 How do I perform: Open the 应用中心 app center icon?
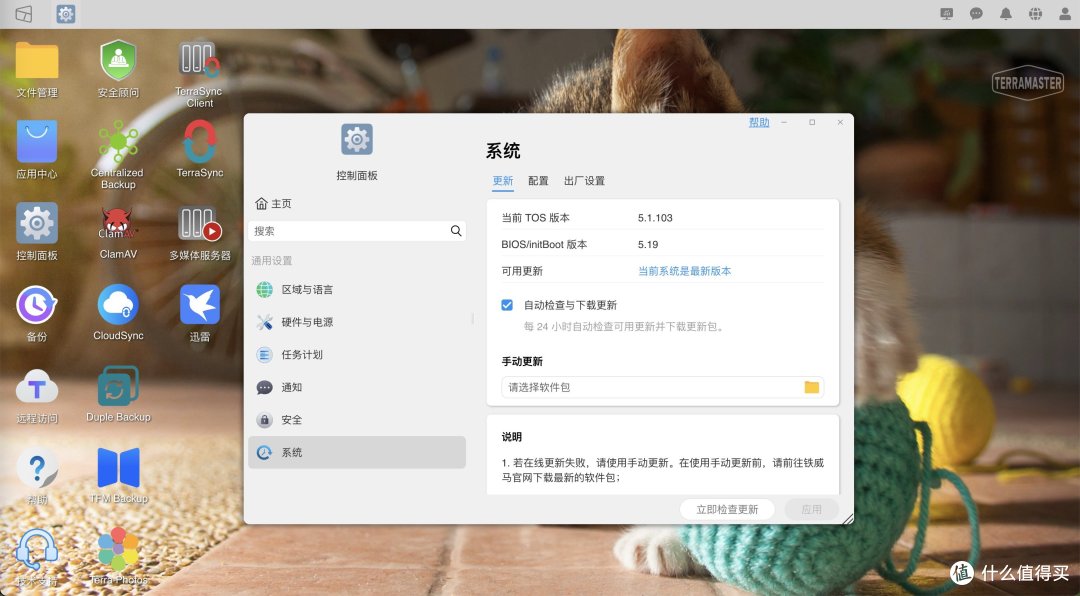[x=37, y=141]
